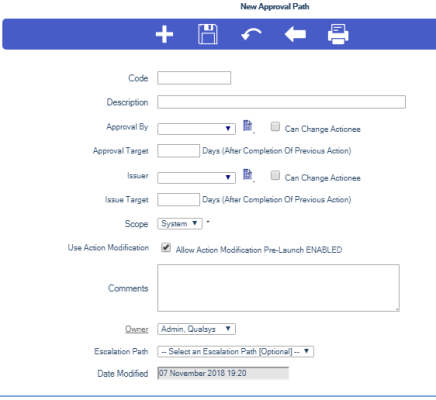
Task: Open the lookup icon beside Issuer
Action: pyautogui.click(x=248, y=175)
